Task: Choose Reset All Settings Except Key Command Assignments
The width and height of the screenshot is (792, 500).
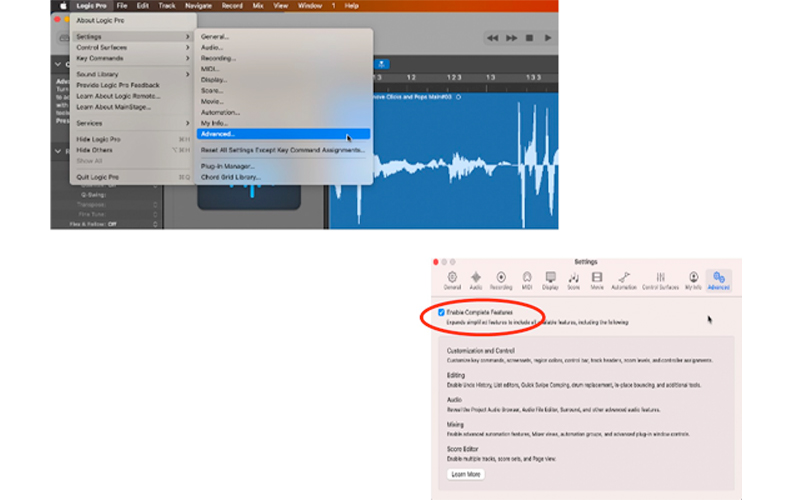Action: [x=283, y=151]
